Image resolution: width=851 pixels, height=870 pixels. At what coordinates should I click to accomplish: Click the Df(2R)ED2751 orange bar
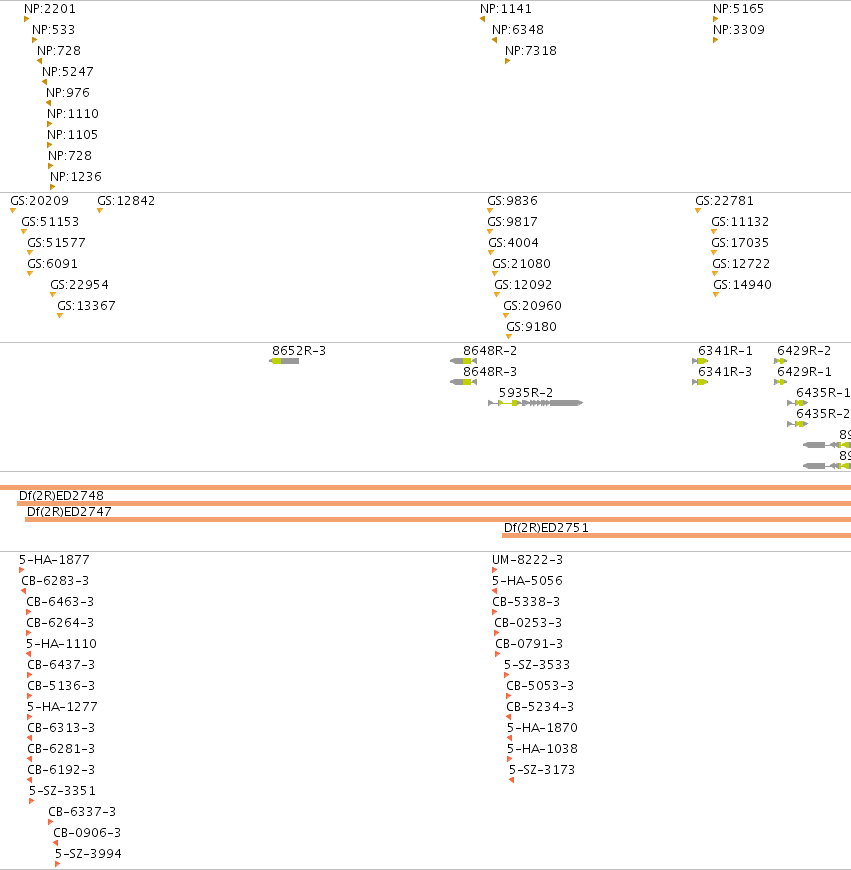tap(676, 535)
